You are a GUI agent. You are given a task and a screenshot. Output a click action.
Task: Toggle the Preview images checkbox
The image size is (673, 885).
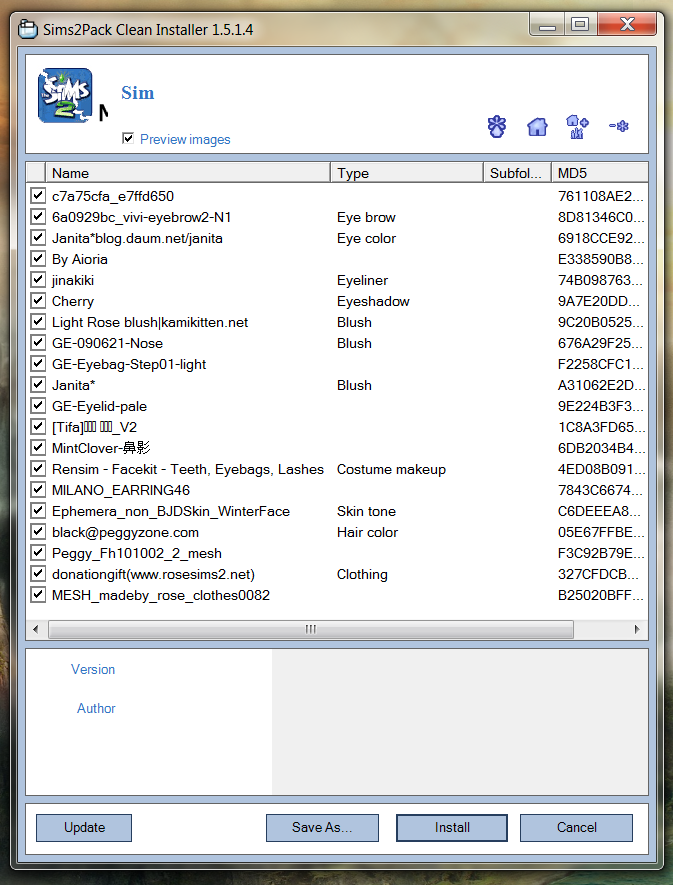tap(128, 138)
